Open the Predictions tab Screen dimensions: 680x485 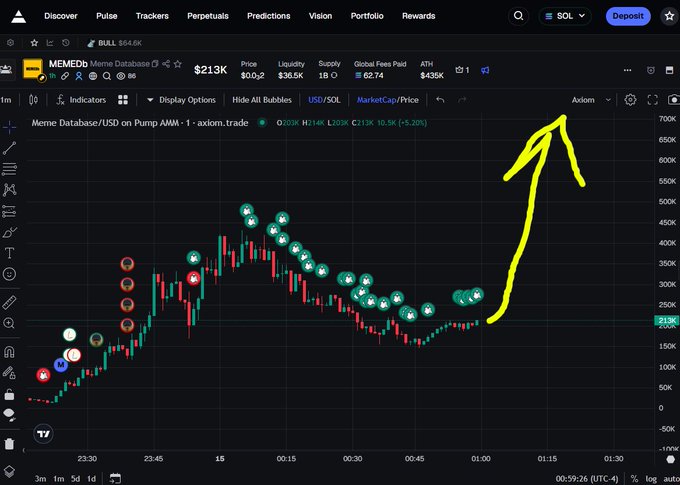click(269, 16)
